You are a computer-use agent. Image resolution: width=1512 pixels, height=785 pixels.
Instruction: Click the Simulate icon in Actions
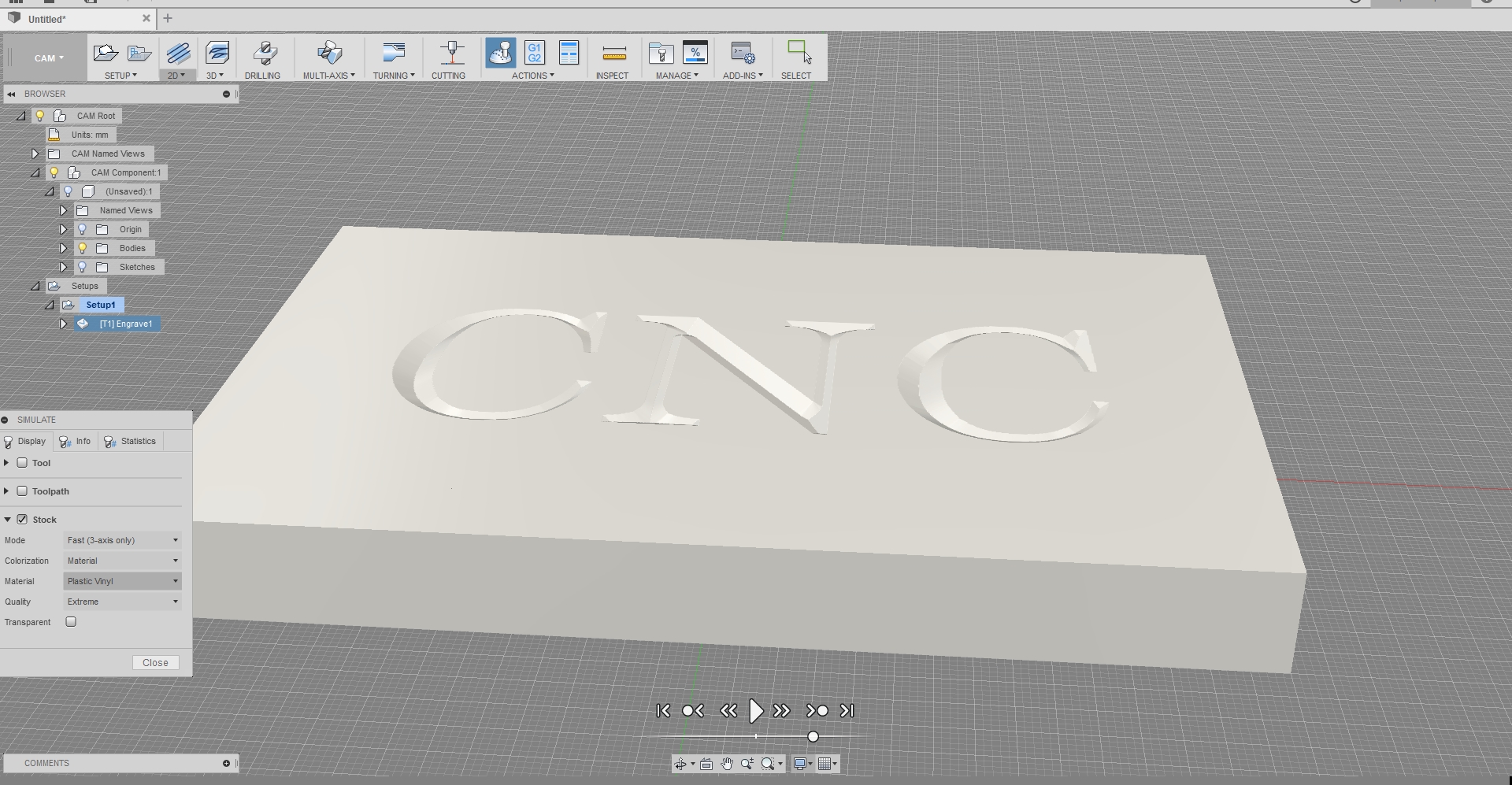(501, 53)
